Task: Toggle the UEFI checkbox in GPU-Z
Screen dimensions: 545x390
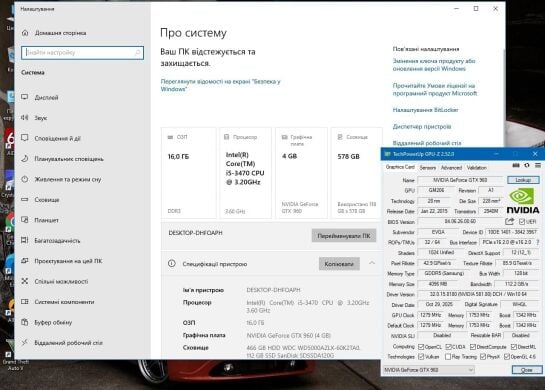Action: point(522,222)
